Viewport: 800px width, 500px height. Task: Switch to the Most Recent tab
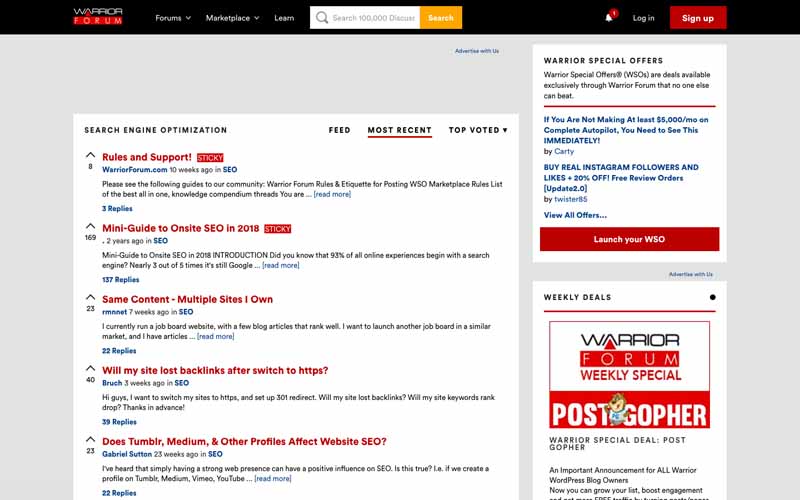[x=399, y=130]
